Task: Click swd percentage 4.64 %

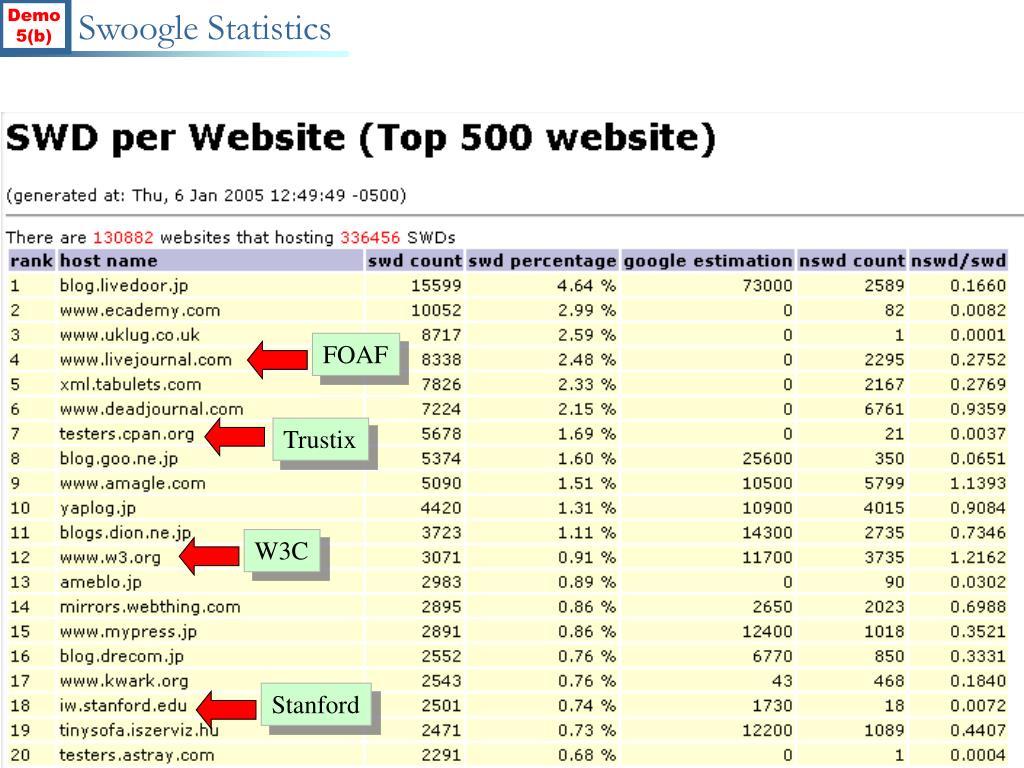Action: pos(586,285)
